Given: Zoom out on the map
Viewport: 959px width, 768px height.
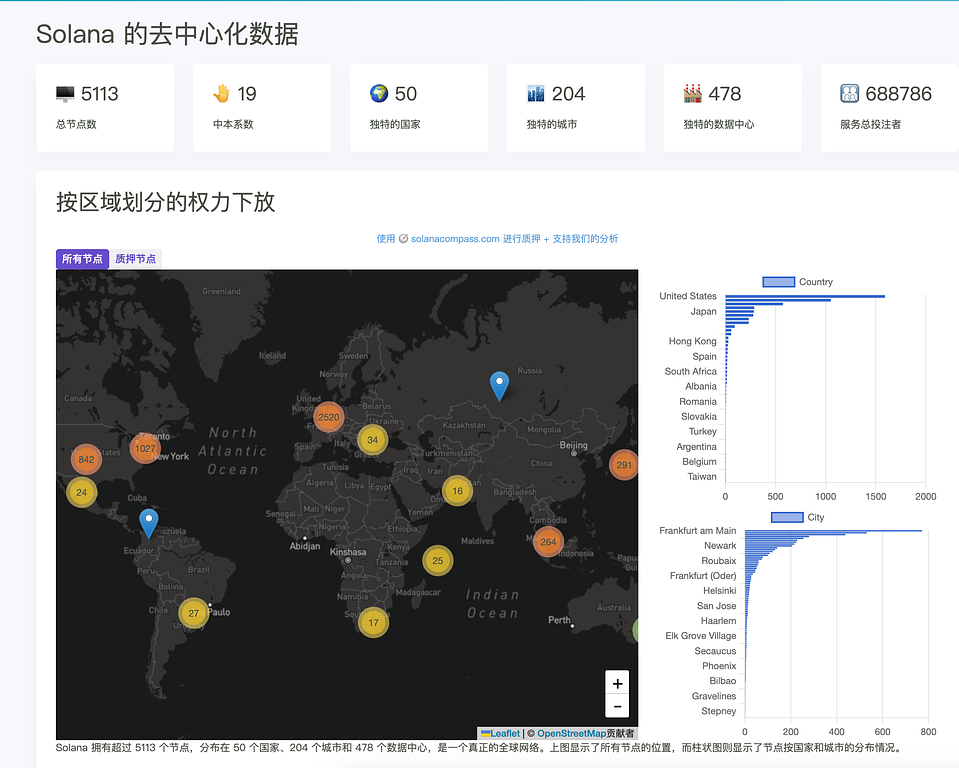Looking at the screenshot, I should pyautogui.click(x=617, y=706).
